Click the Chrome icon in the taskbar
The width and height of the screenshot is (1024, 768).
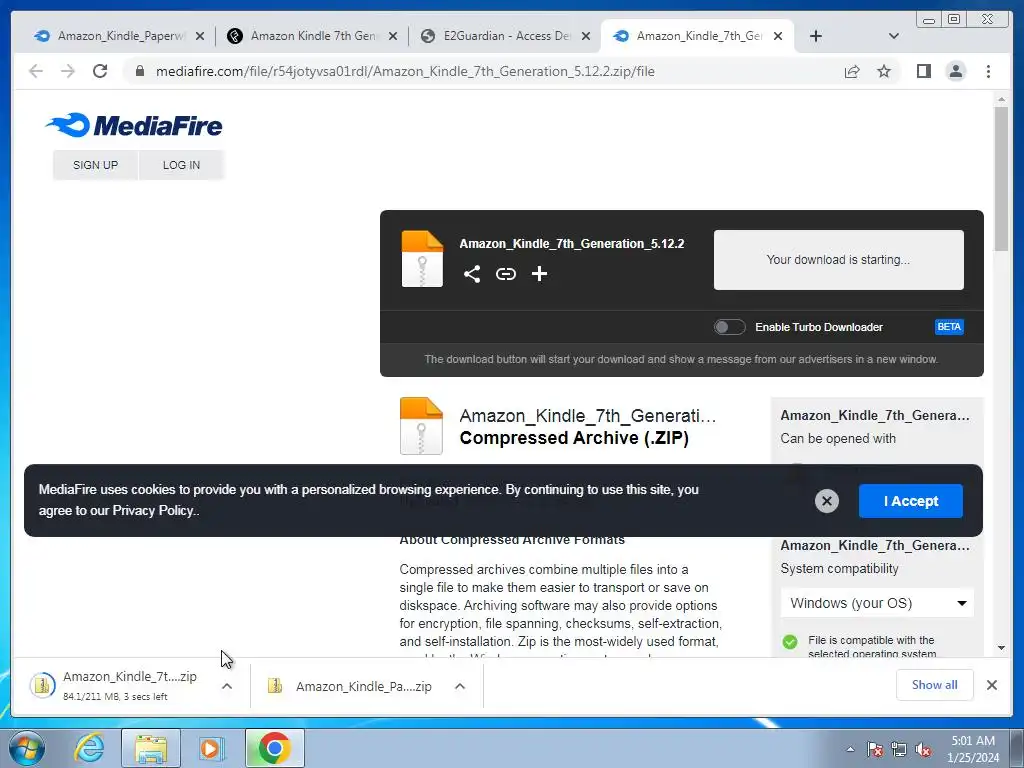click(274, 748)
